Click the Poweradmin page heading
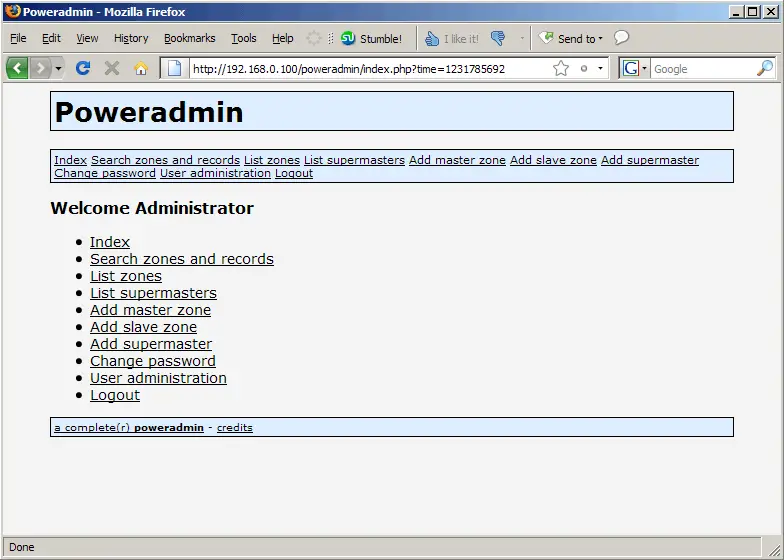This screenshot has height=560, width=784. 149,112
